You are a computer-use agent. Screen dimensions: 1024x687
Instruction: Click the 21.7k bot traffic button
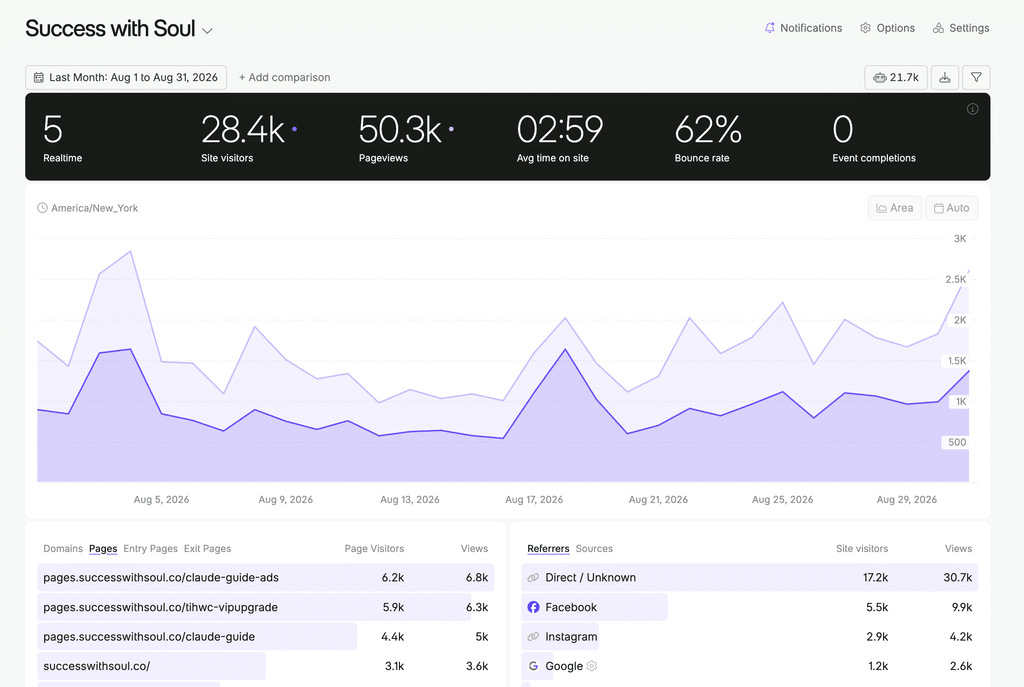(896, 77)
